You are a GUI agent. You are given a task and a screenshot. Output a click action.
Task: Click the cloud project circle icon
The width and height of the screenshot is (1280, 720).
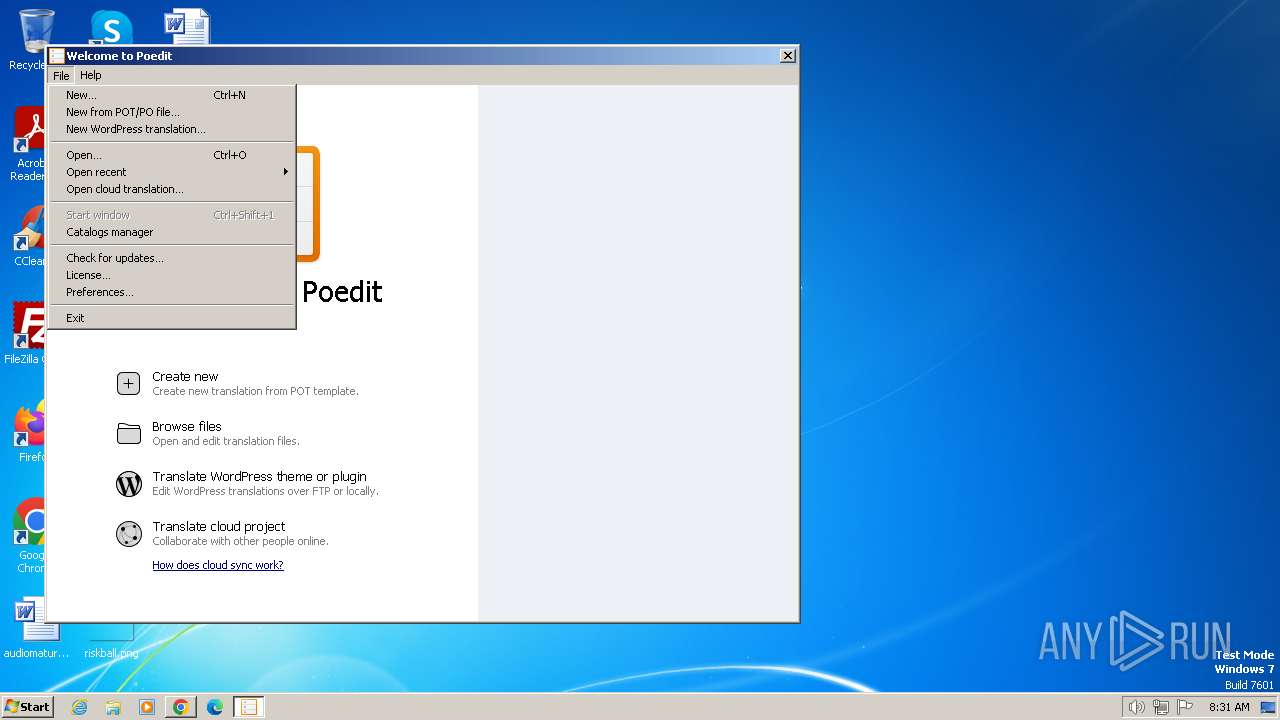pos(128,534)
